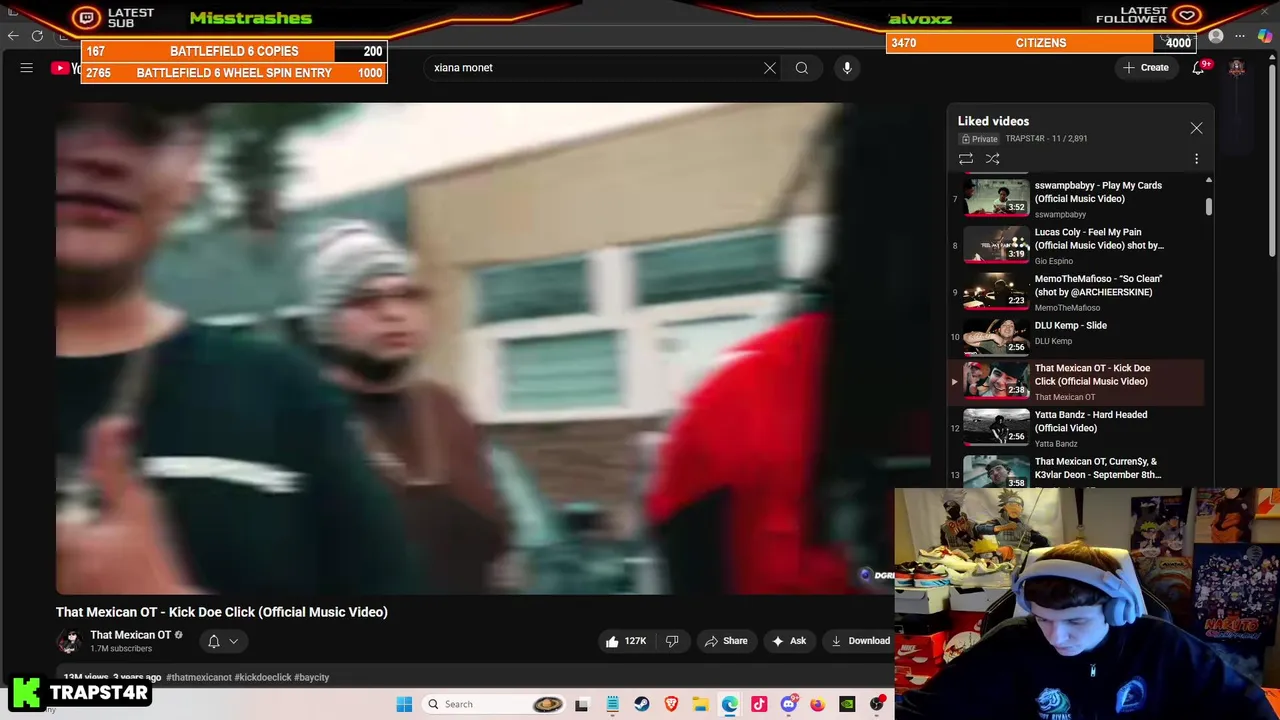Screen dimensions: 1280x720
Task: Open Steam from the taskbar
Action: click(641, 704)
